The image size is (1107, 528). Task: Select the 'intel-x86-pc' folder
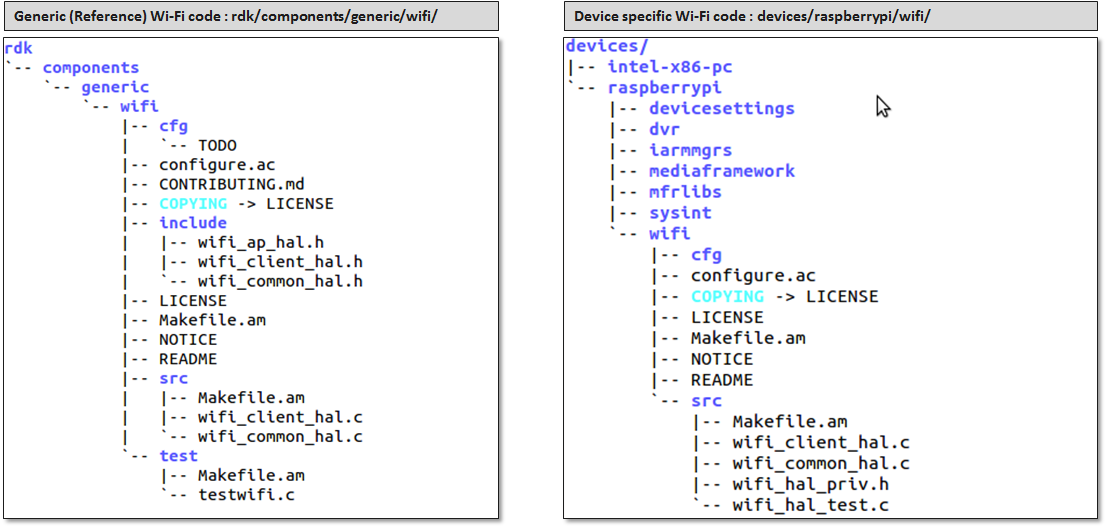pos(670,67)
